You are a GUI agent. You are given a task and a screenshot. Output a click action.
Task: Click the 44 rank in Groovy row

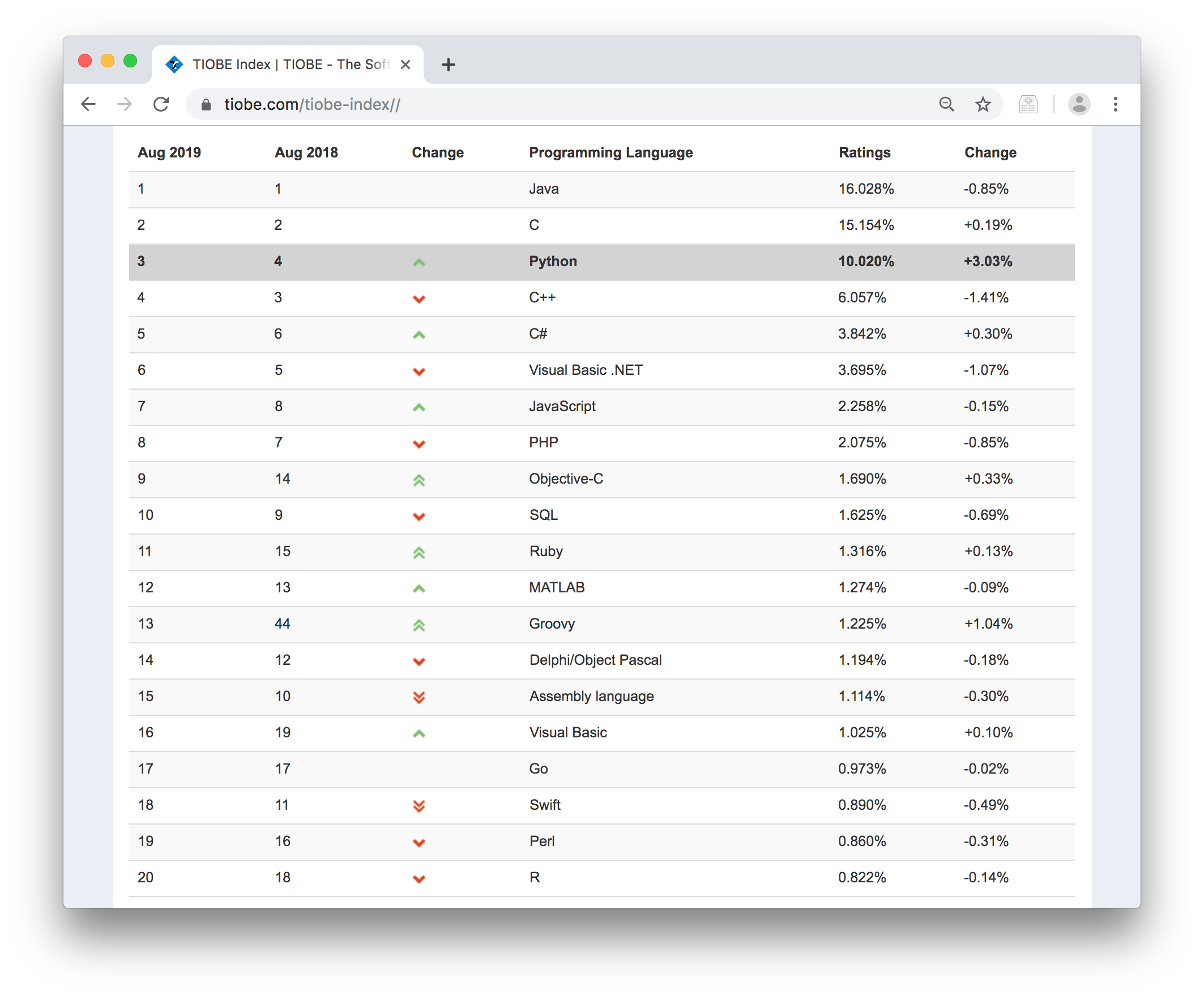click(x=282, y=624)
